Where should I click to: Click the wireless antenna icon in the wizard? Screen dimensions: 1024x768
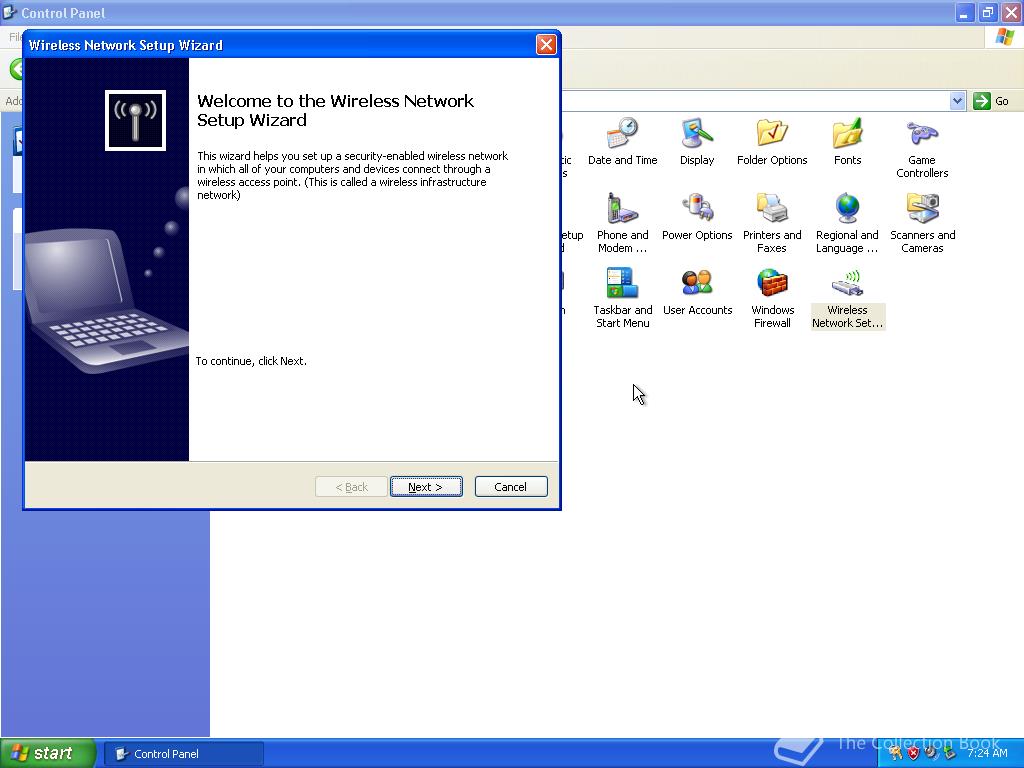[135, 120]
